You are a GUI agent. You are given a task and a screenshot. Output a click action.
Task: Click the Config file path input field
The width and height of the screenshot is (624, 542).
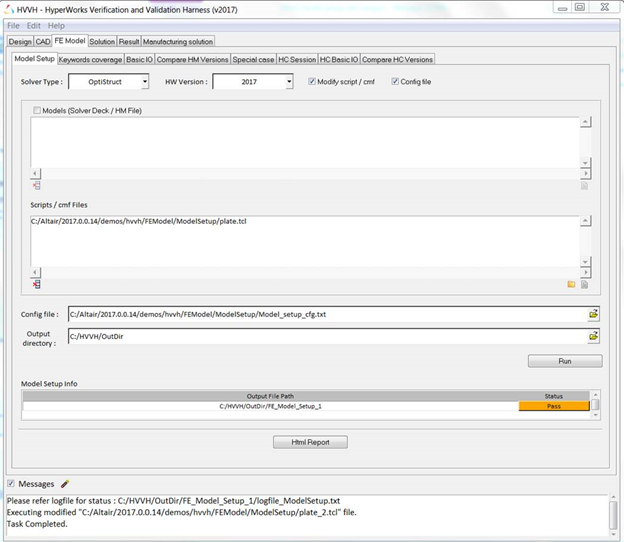point(328,314)
